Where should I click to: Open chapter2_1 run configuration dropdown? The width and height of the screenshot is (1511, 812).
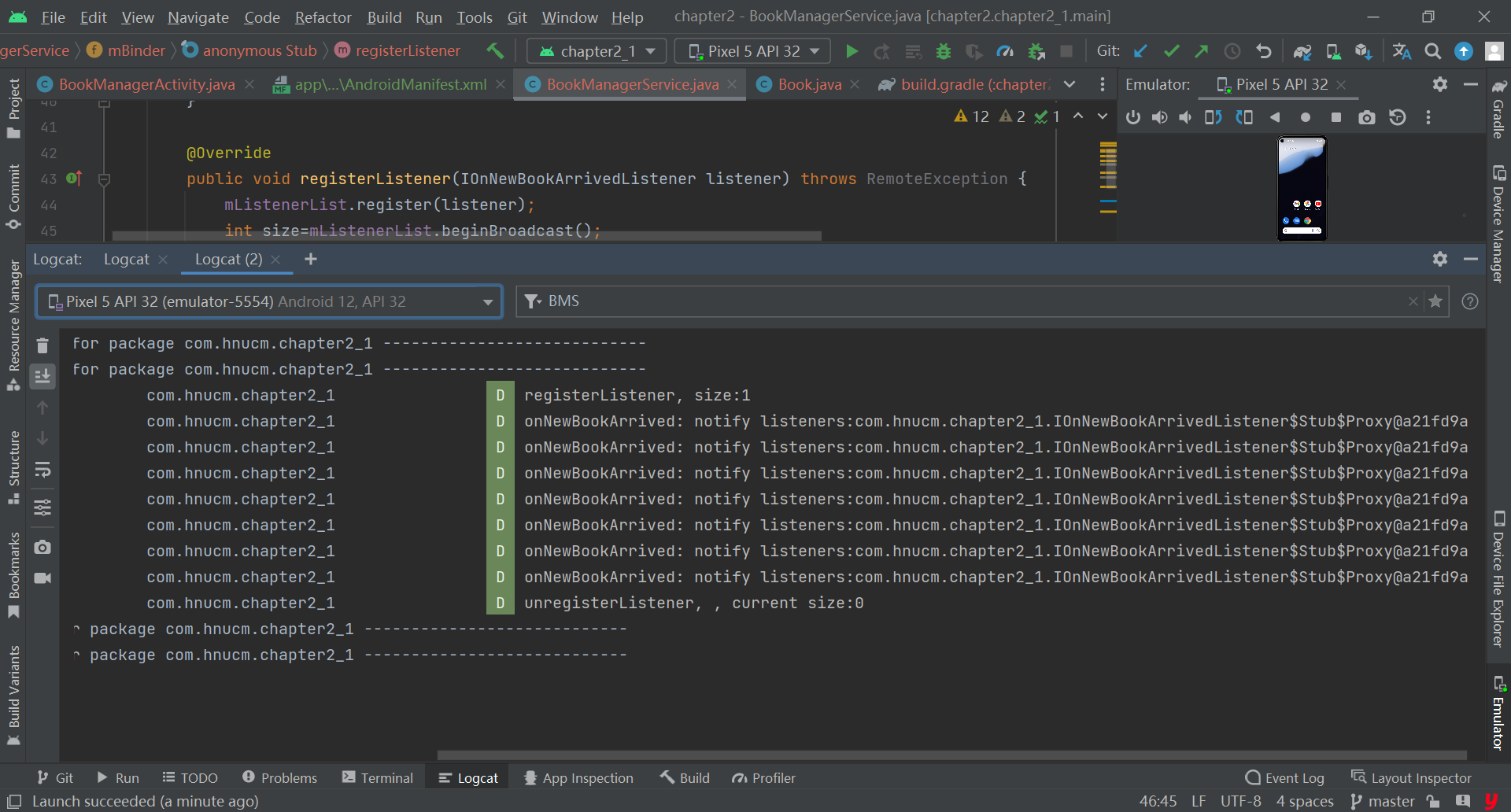(596, 51)
